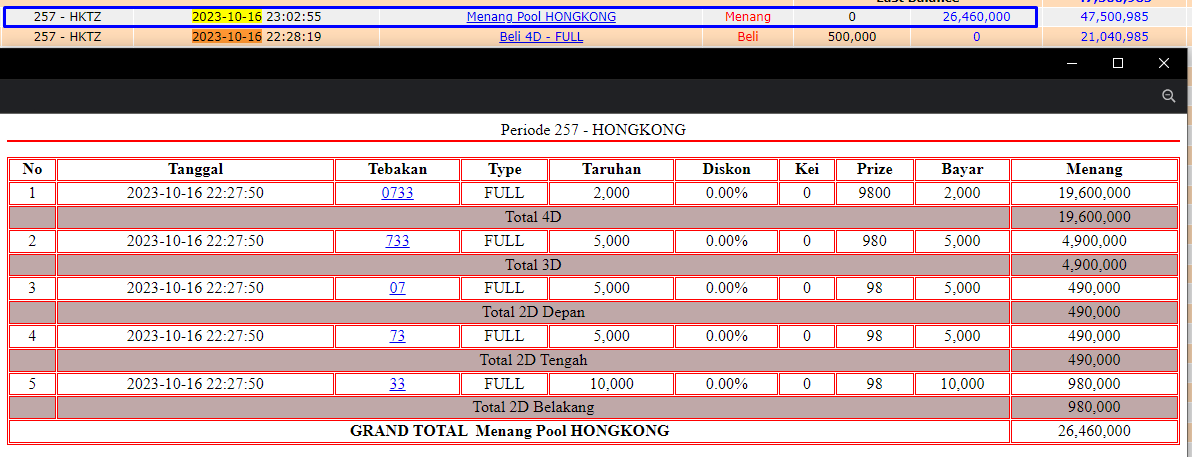This screenshot has height=457, width=1192.
Task: Click the Type column header
Action: 505,170
